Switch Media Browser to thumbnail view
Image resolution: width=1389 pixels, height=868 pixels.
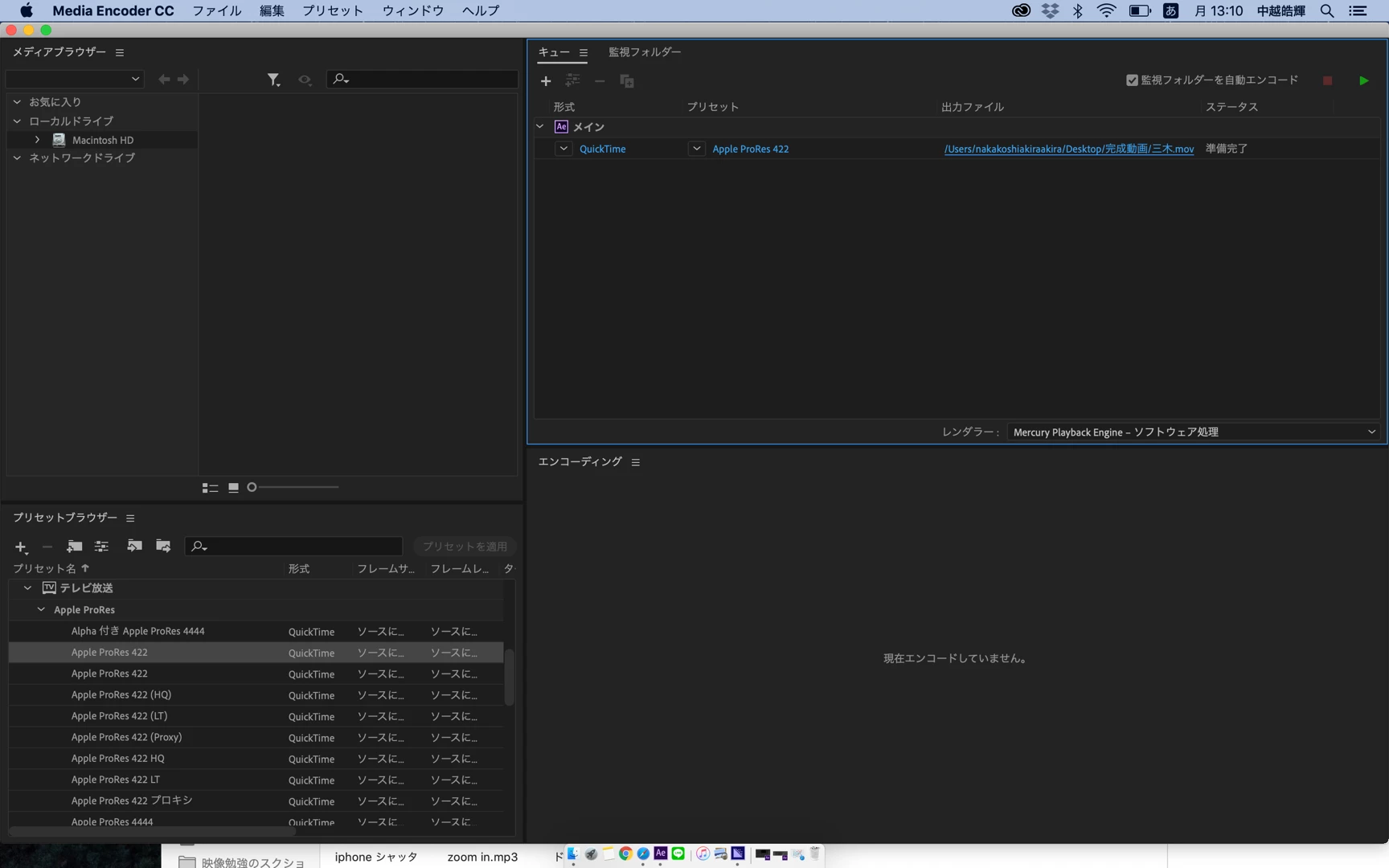tap(234, 488)
